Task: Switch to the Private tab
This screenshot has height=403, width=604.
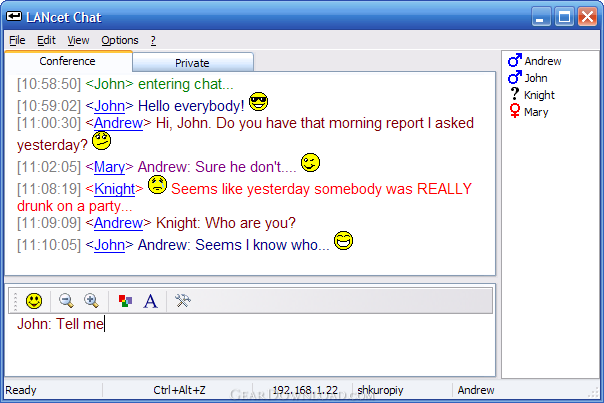Action: 193,63
